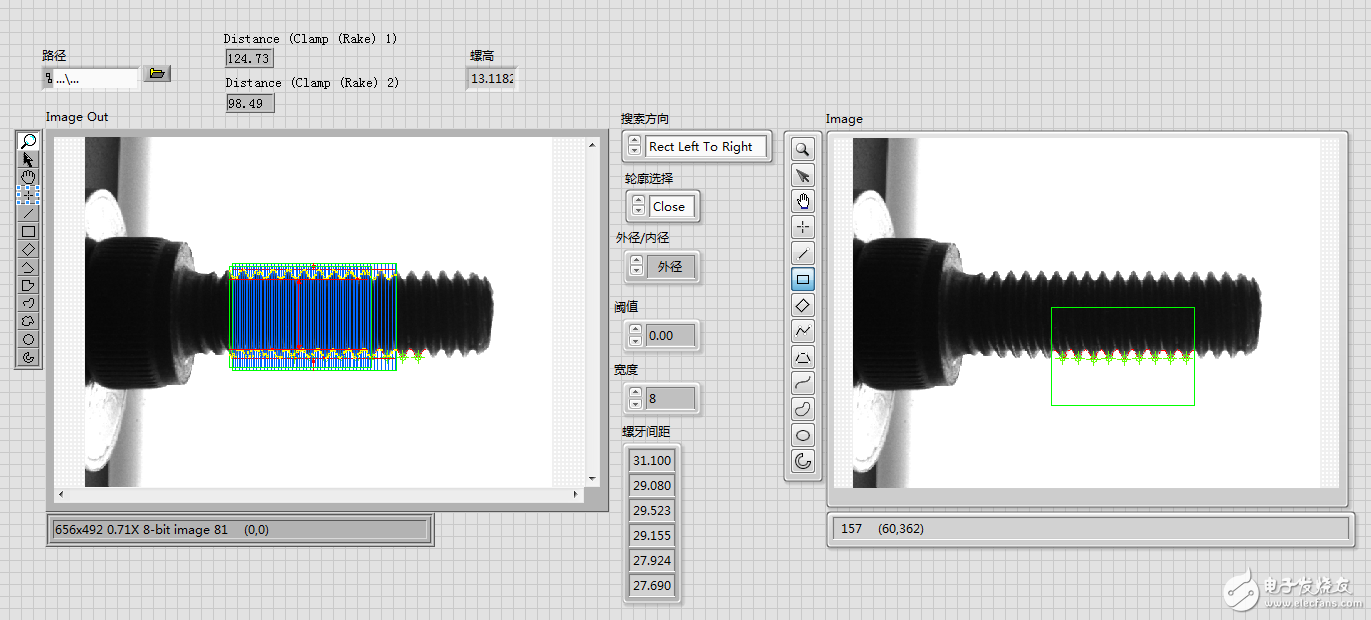This screenshot has width=1371, height=620.
Task: Click thread pitch array value 29.080
Action: pyautogui.click(x=652, y=485)
